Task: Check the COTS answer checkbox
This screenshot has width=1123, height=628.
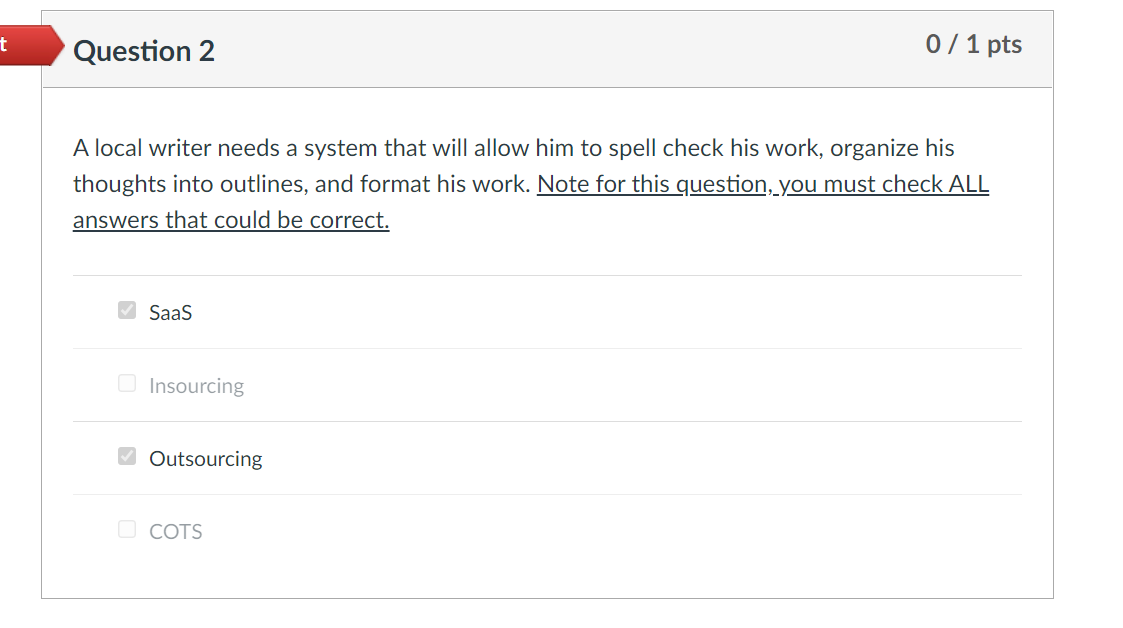Action: coord(126,528)
